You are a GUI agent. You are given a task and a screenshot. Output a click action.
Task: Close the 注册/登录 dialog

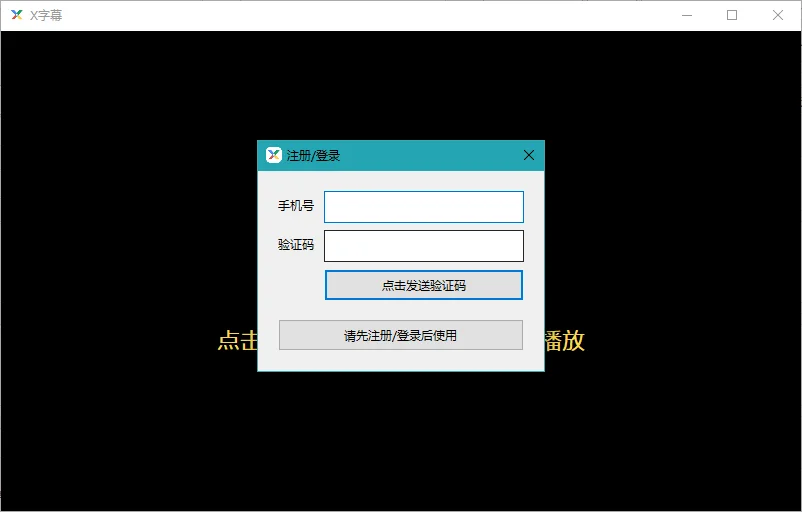point(529,155)
